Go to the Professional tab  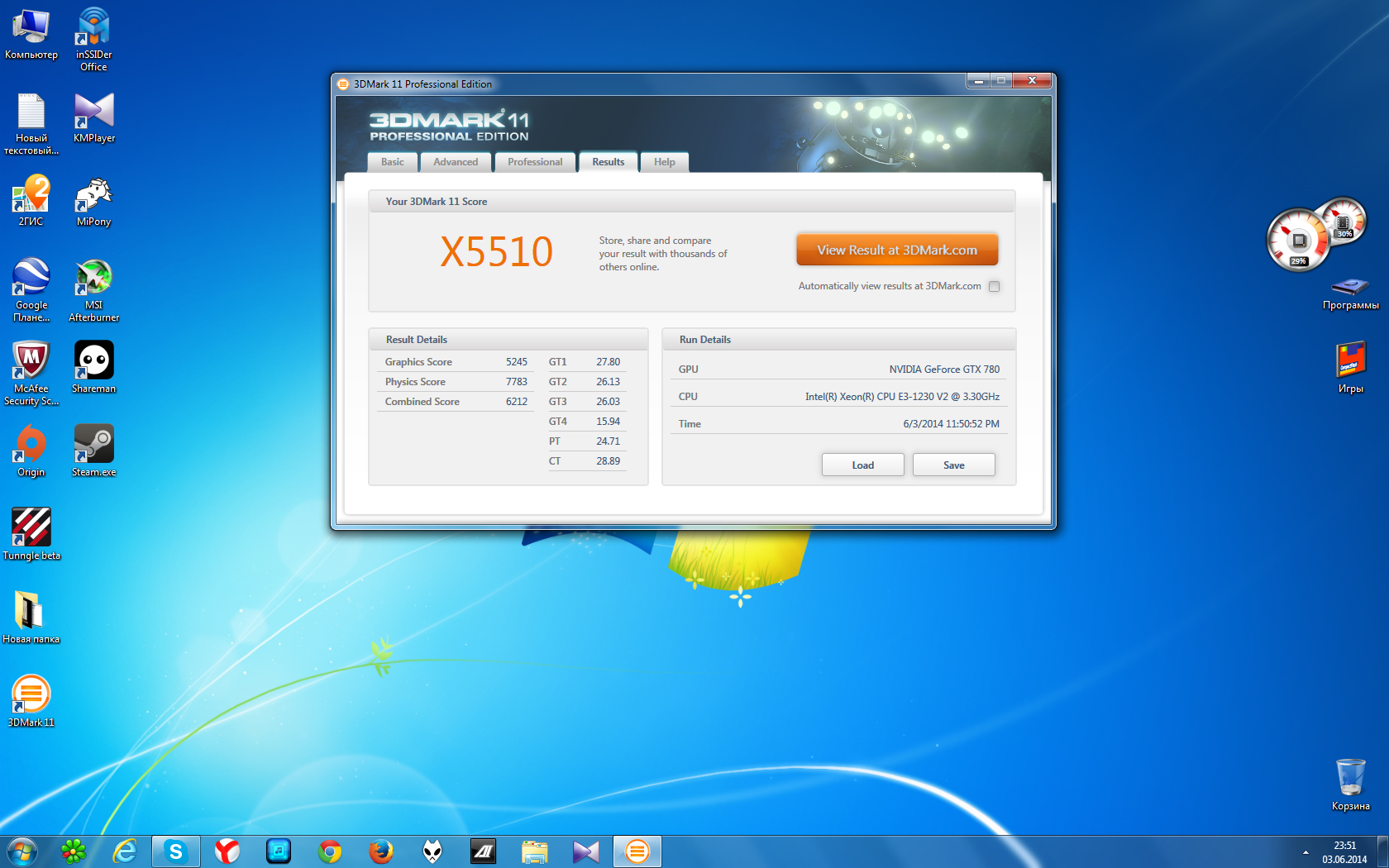(535, 162)
